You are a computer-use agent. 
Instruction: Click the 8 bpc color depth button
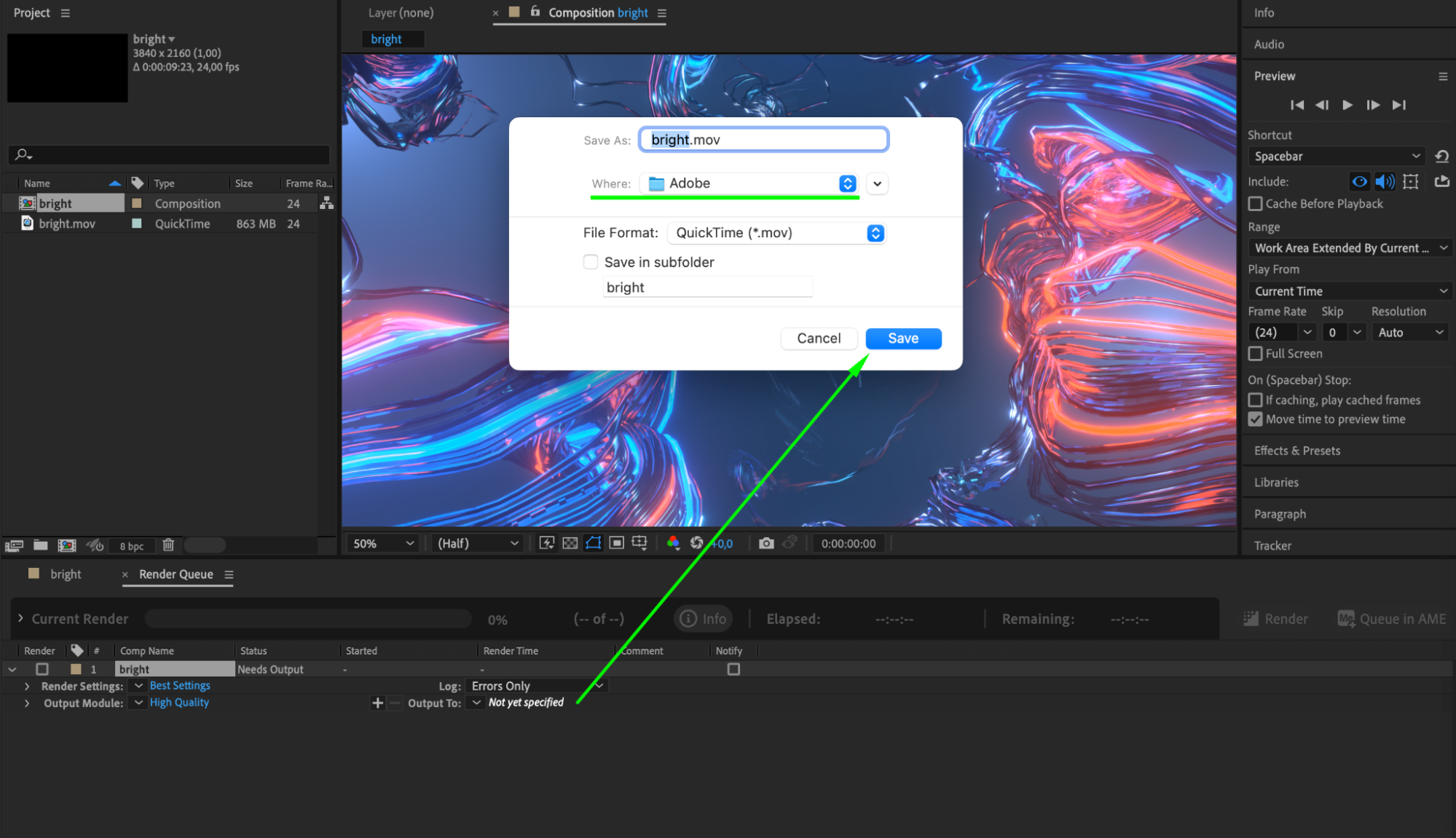(132, 546)
